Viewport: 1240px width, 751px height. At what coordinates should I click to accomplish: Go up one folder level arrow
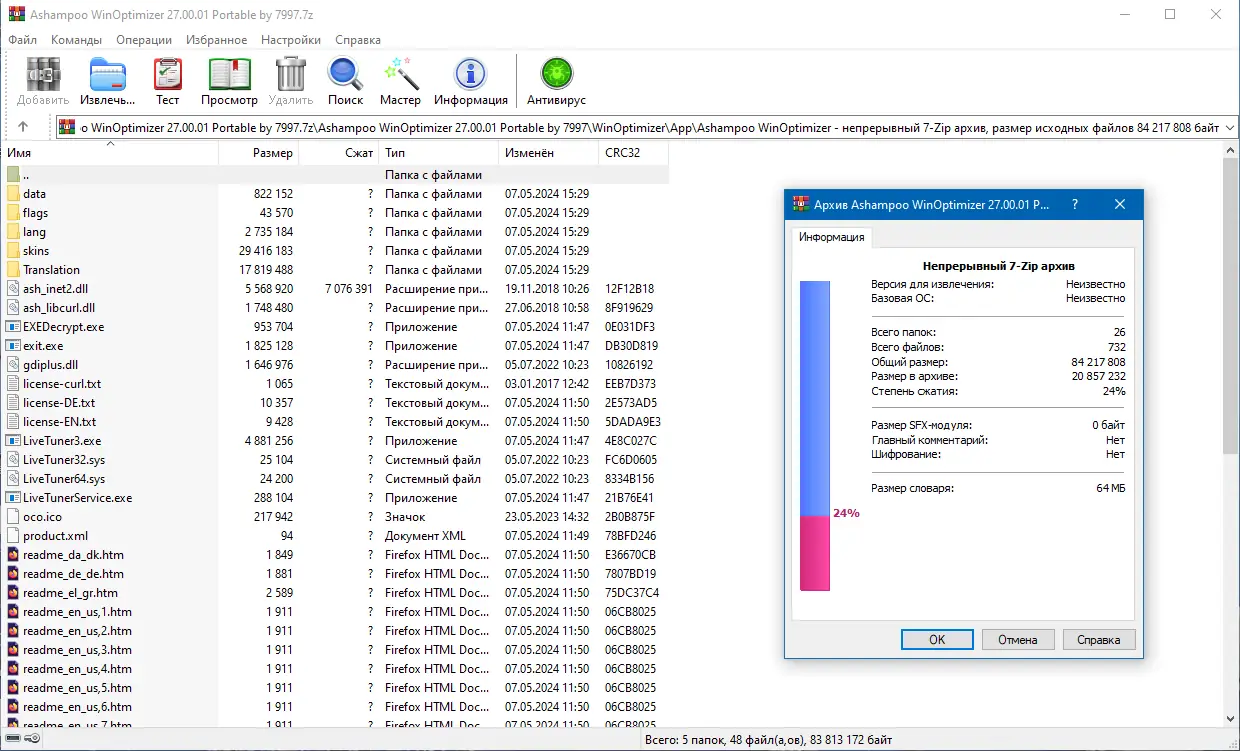click(23, 127)
